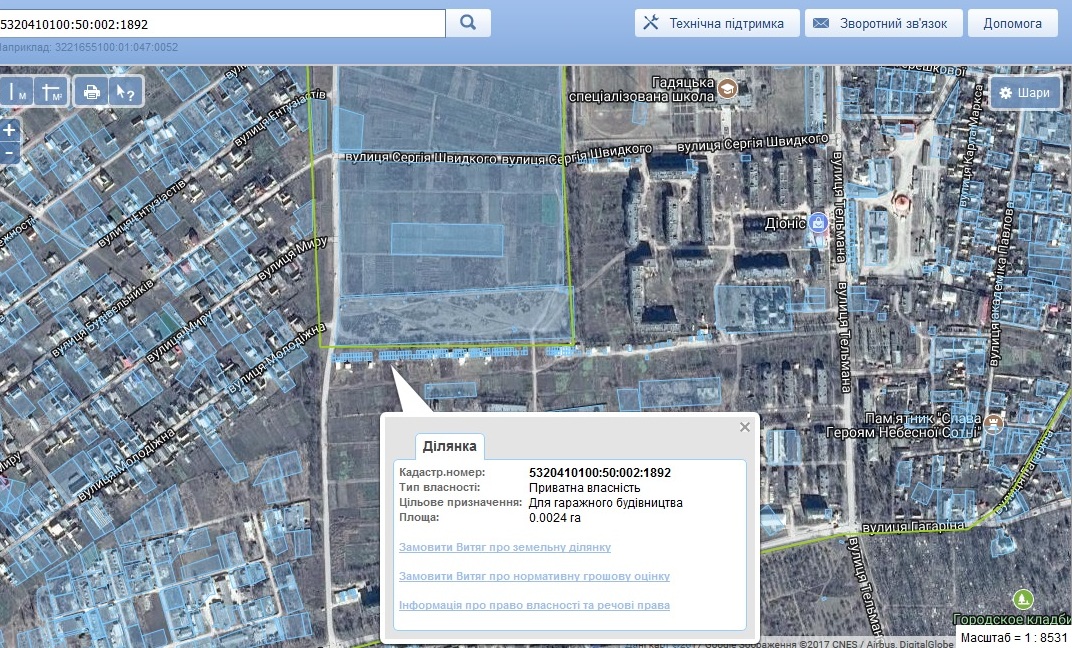The width and height of the screenshot is (1072, 648).
Task: Close the parcel info popup
Action: [x=745, y=427]
